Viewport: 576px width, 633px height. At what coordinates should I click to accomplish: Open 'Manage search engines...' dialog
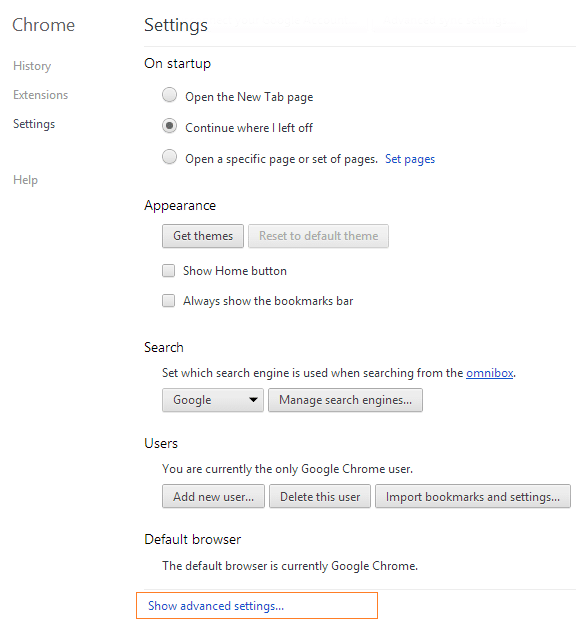point(346,400)
